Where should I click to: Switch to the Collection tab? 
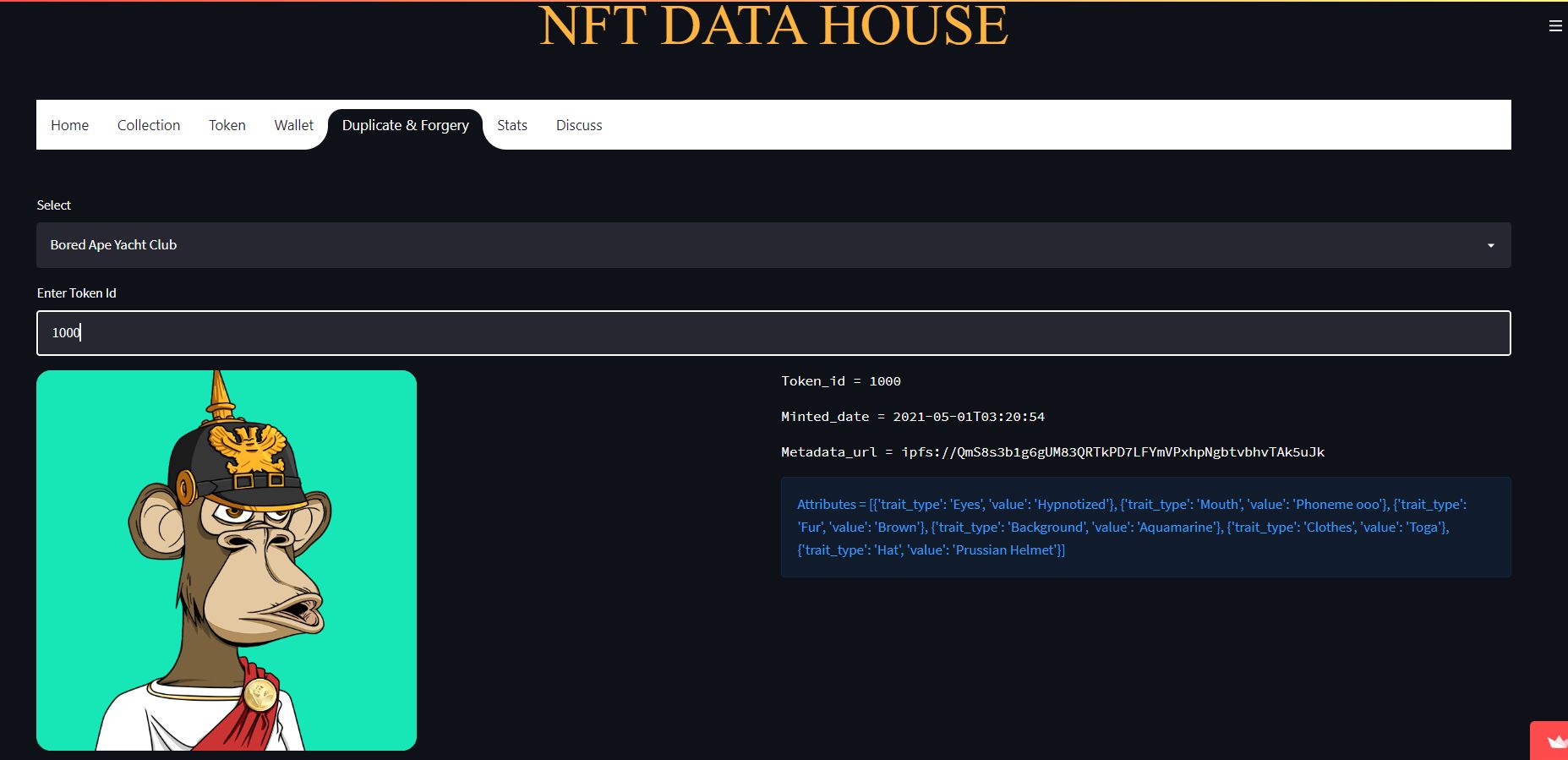(x=149, y=125)
